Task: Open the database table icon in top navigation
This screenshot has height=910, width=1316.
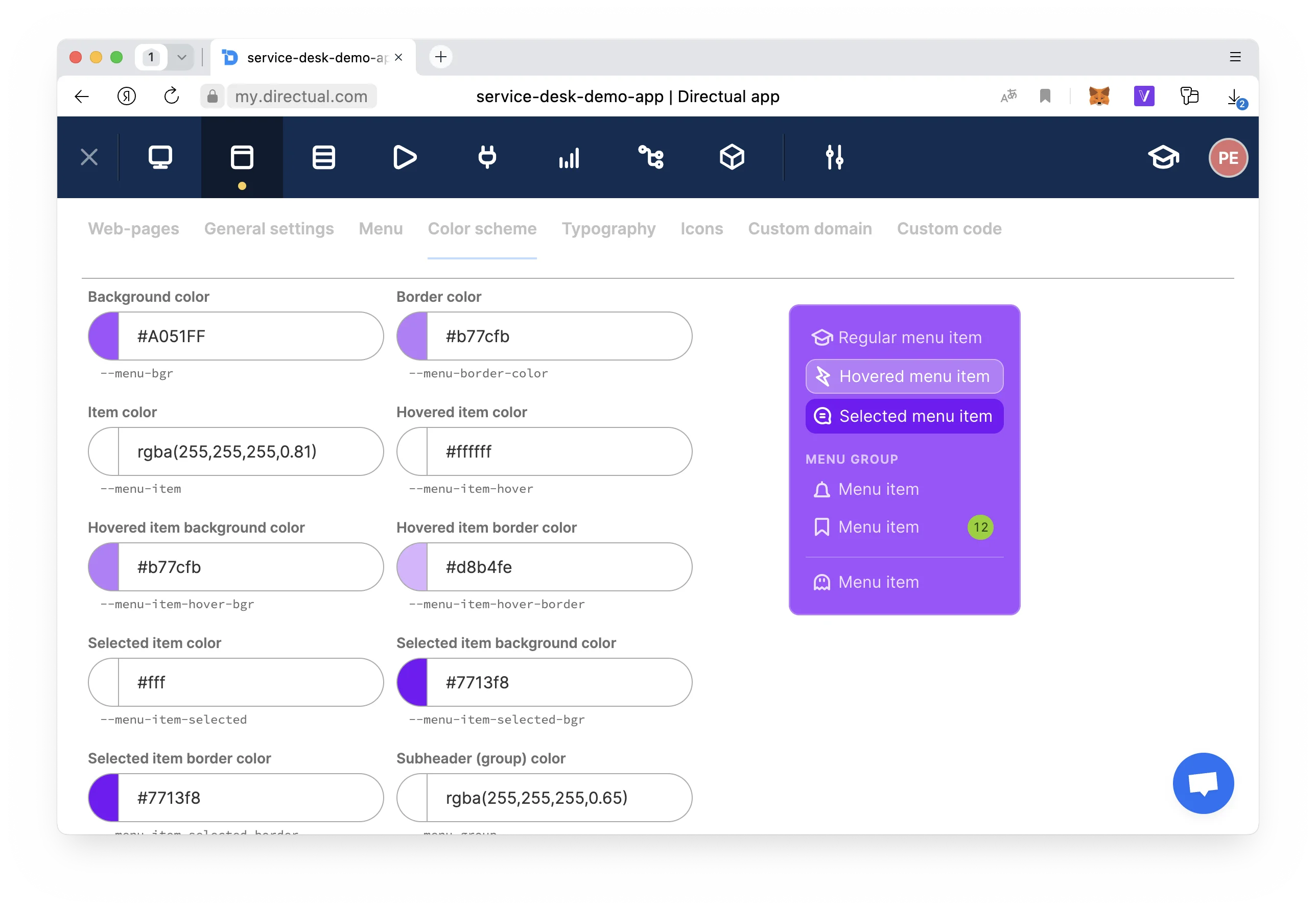Action: [x=323, y=157]
